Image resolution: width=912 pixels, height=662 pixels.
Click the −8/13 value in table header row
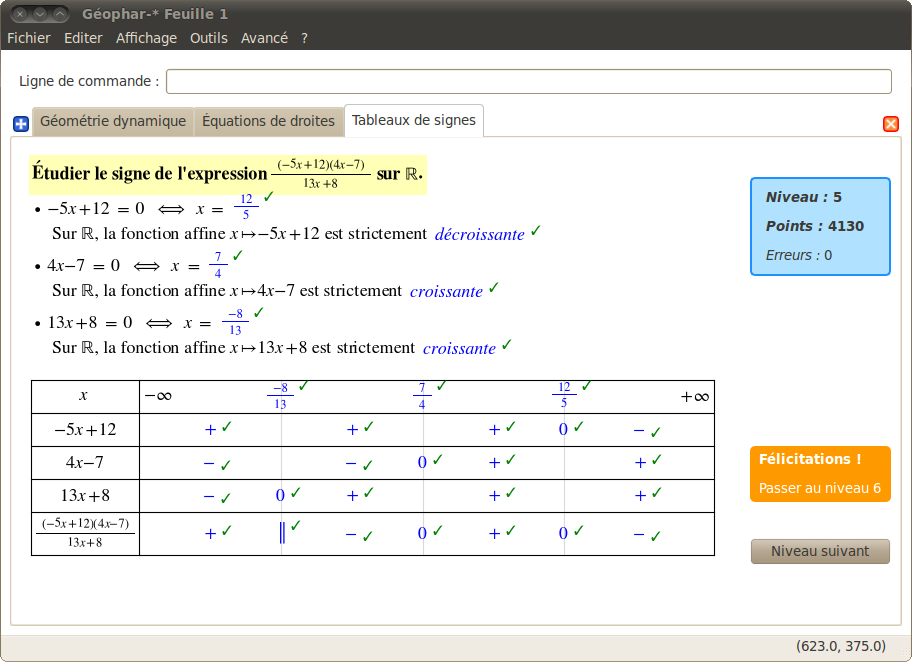(280, 396)
